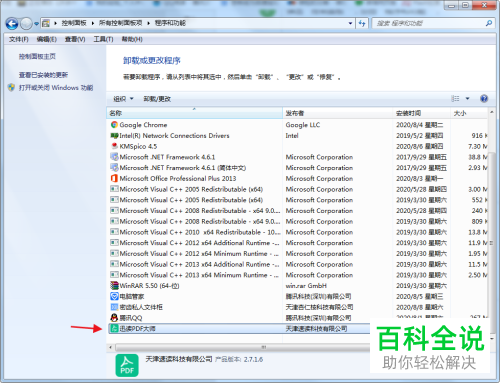Click the vertical scrollbar up arrow

(491, 112)
